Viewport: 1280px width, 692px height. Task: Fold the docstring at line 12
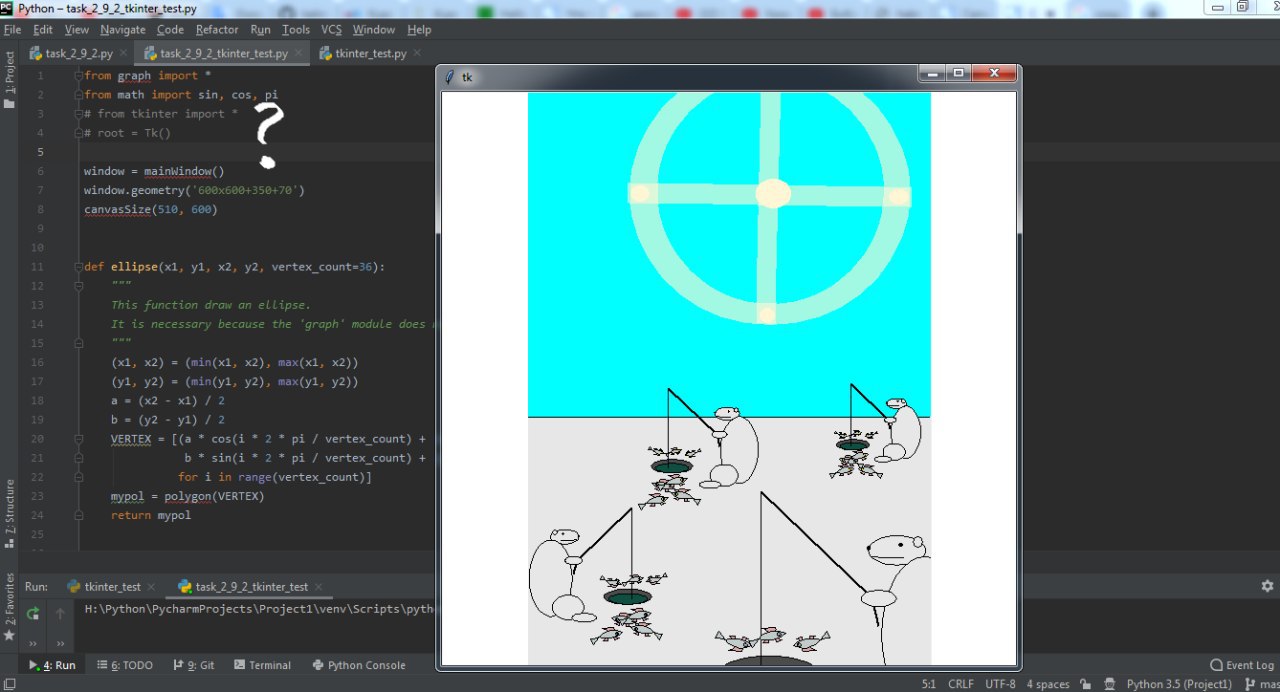pos(79,286)
